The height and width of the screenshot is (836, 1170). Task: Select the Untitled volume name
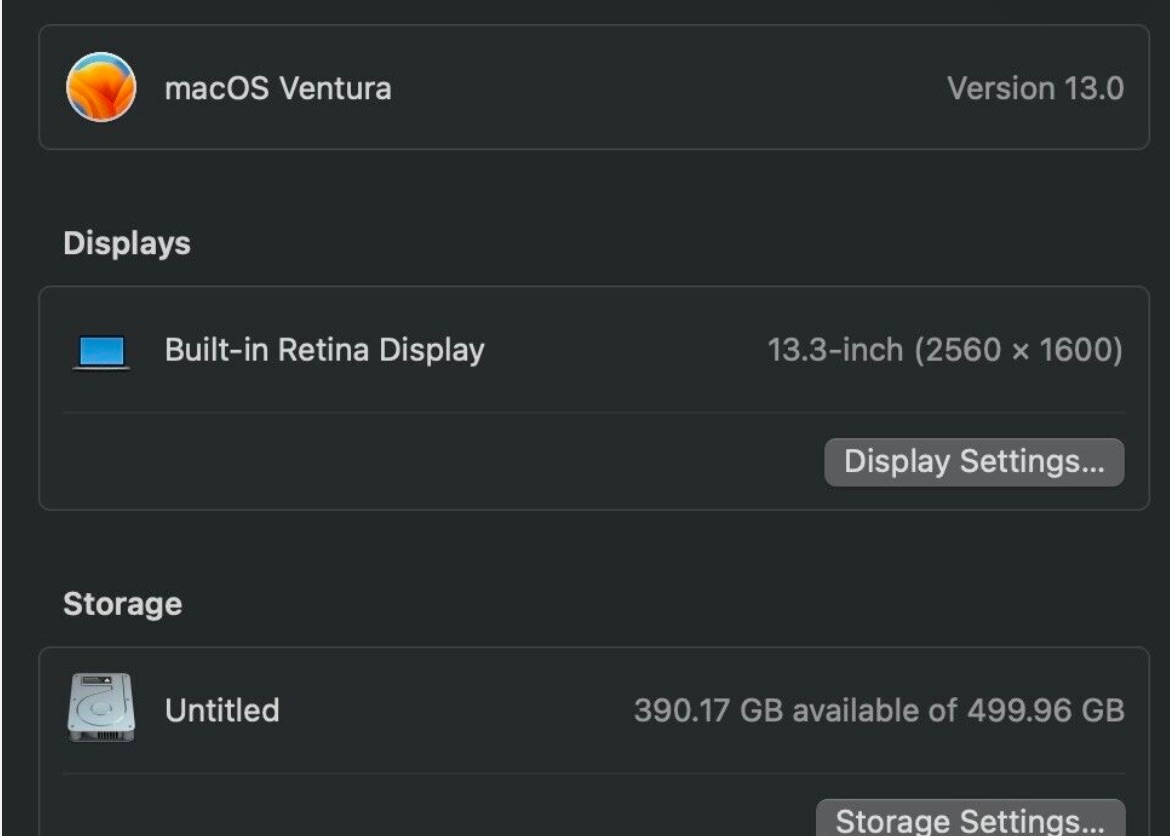click(x=222, y=710)
